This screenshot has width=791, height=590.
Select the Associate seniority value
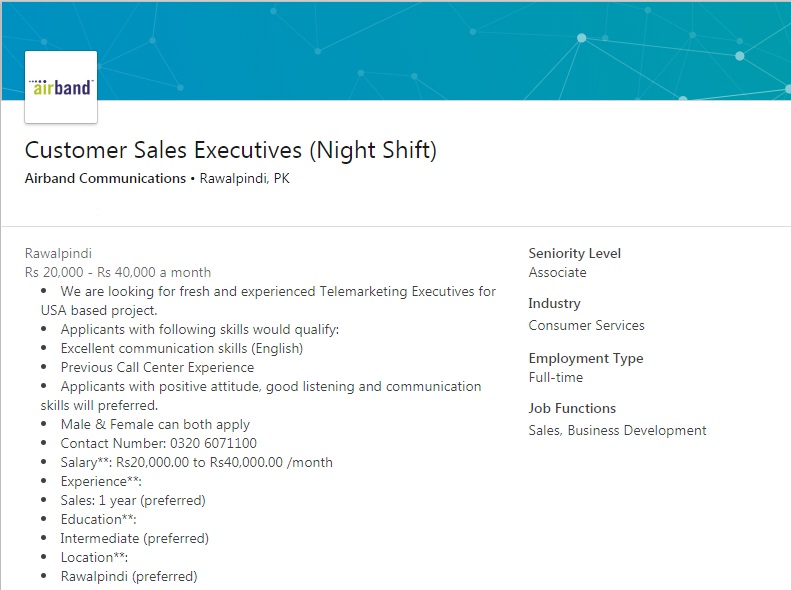[557, 273]
